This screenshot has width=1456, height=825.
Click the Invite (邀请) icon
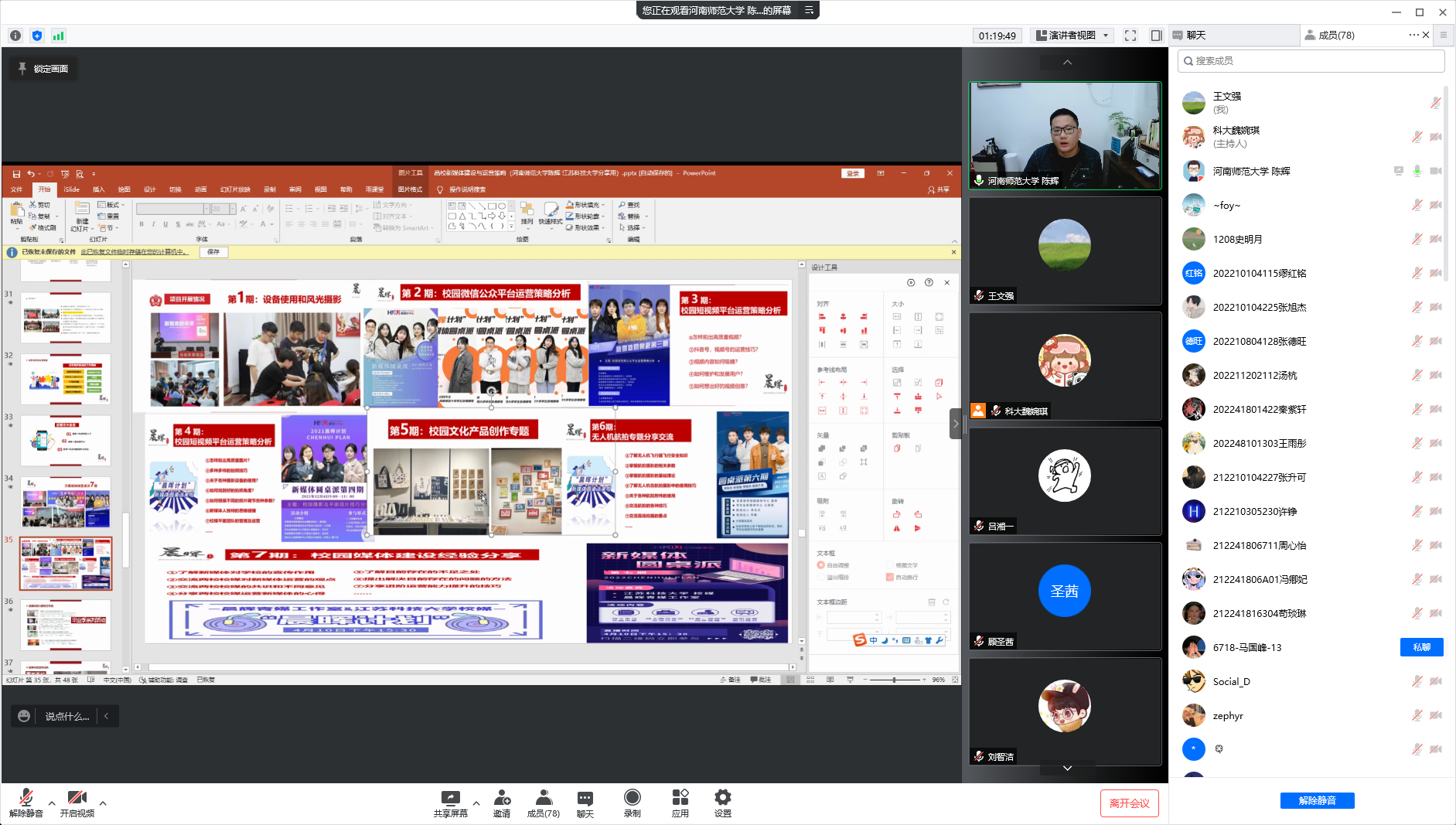[x=502, y=803]
